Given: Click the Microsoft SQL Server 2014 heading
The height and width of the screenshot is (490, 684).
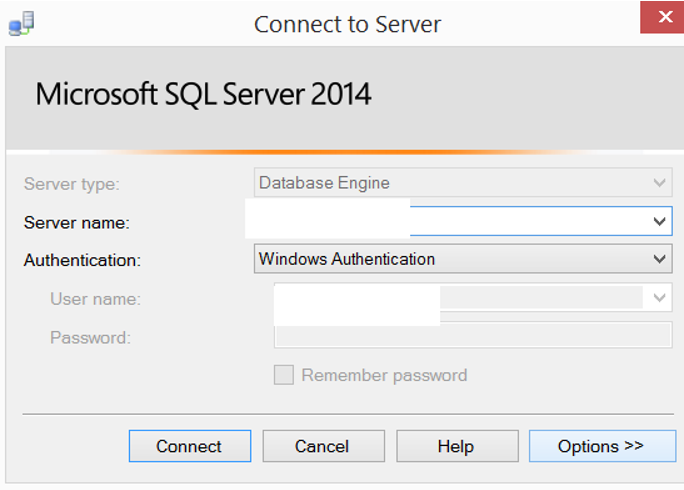Looking at the screenshot, I should [203, 94].
